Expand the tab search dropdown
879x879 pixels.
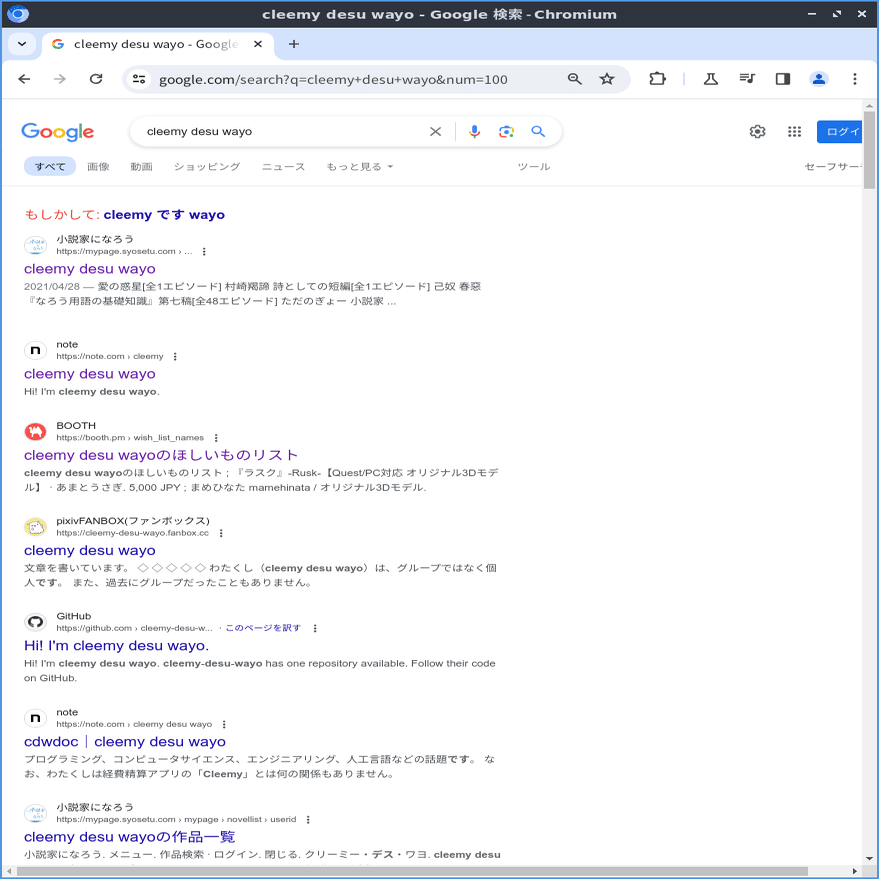22,44
